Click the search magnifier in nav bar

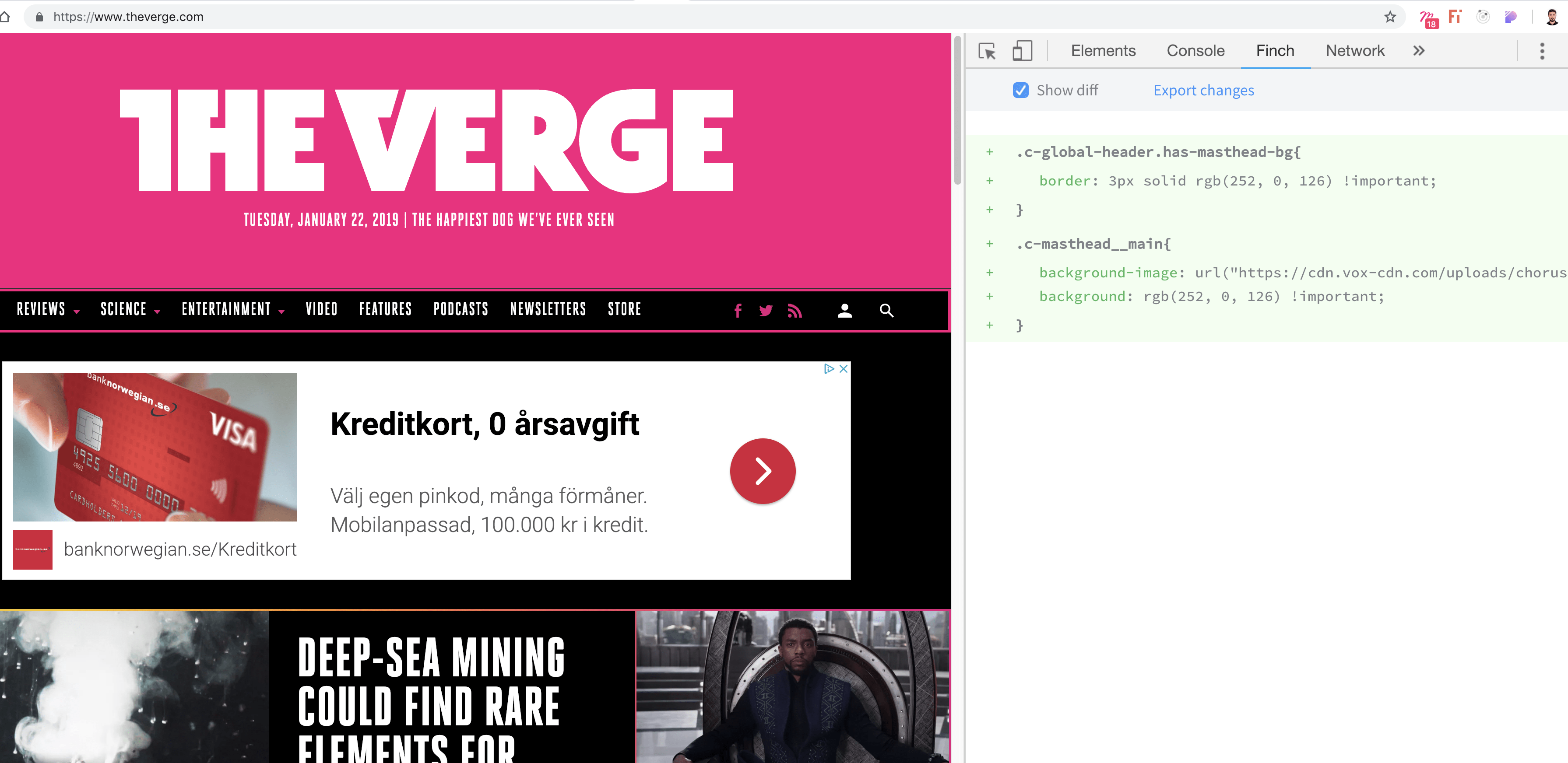[886, 310]
